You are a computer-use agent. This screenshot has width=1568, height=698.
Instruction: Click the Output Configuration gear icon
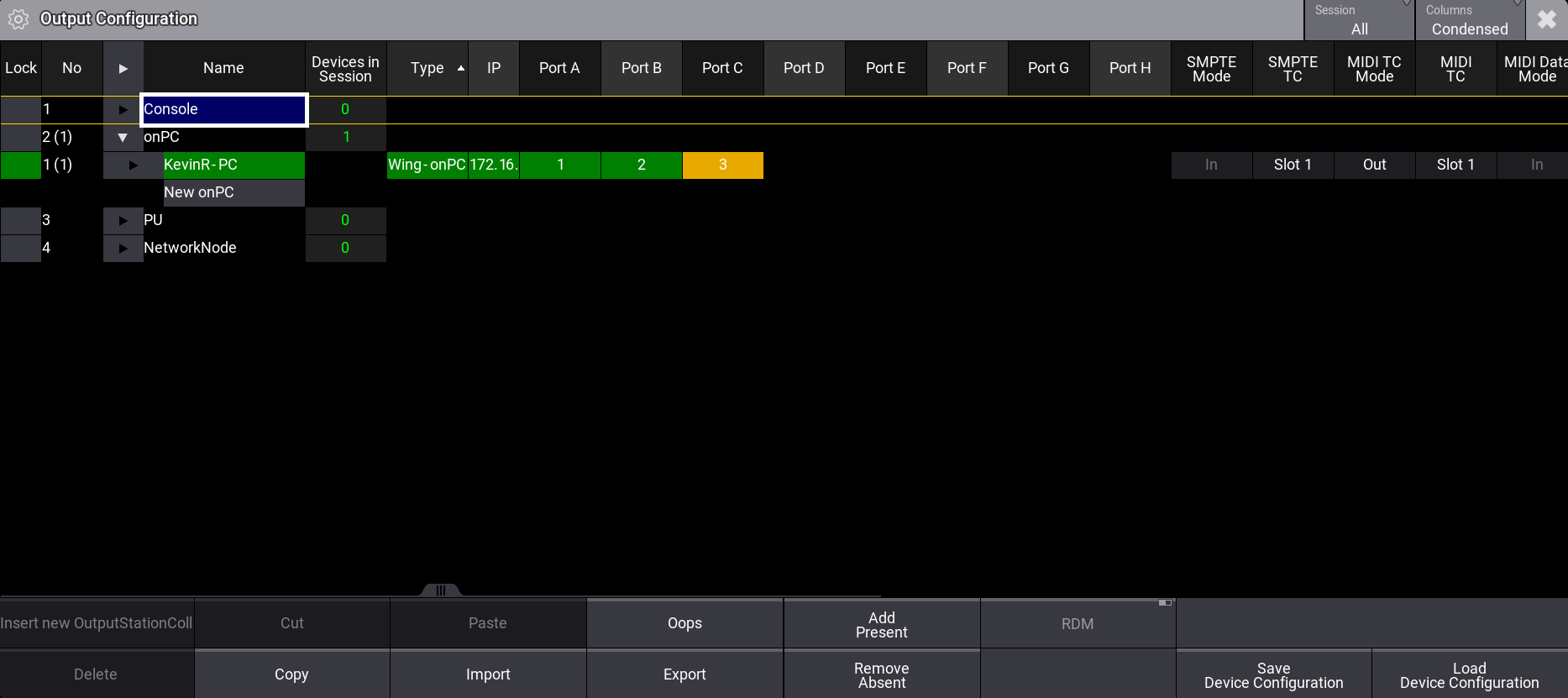(18, 19)
